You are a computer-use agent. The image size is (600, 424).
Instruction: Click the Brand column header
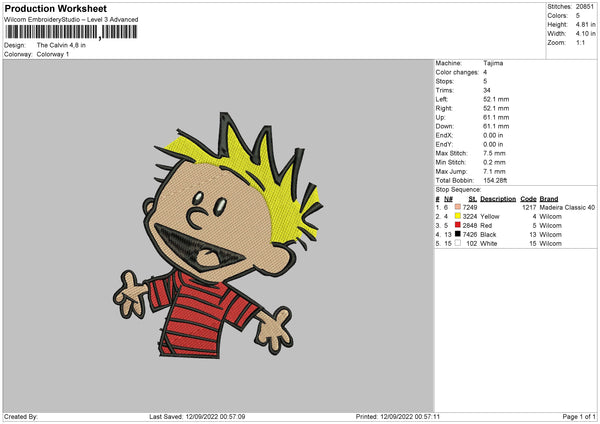[x=549, y=199]
